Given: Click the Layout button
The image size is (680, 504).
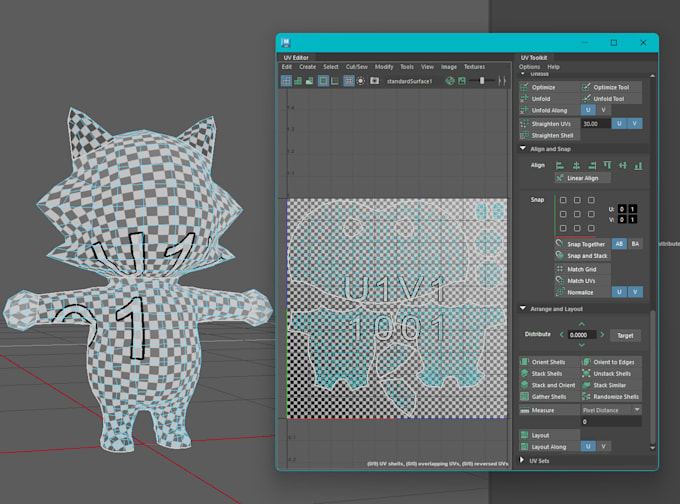Looking at the screenshot, I should [x=549, y=435].
